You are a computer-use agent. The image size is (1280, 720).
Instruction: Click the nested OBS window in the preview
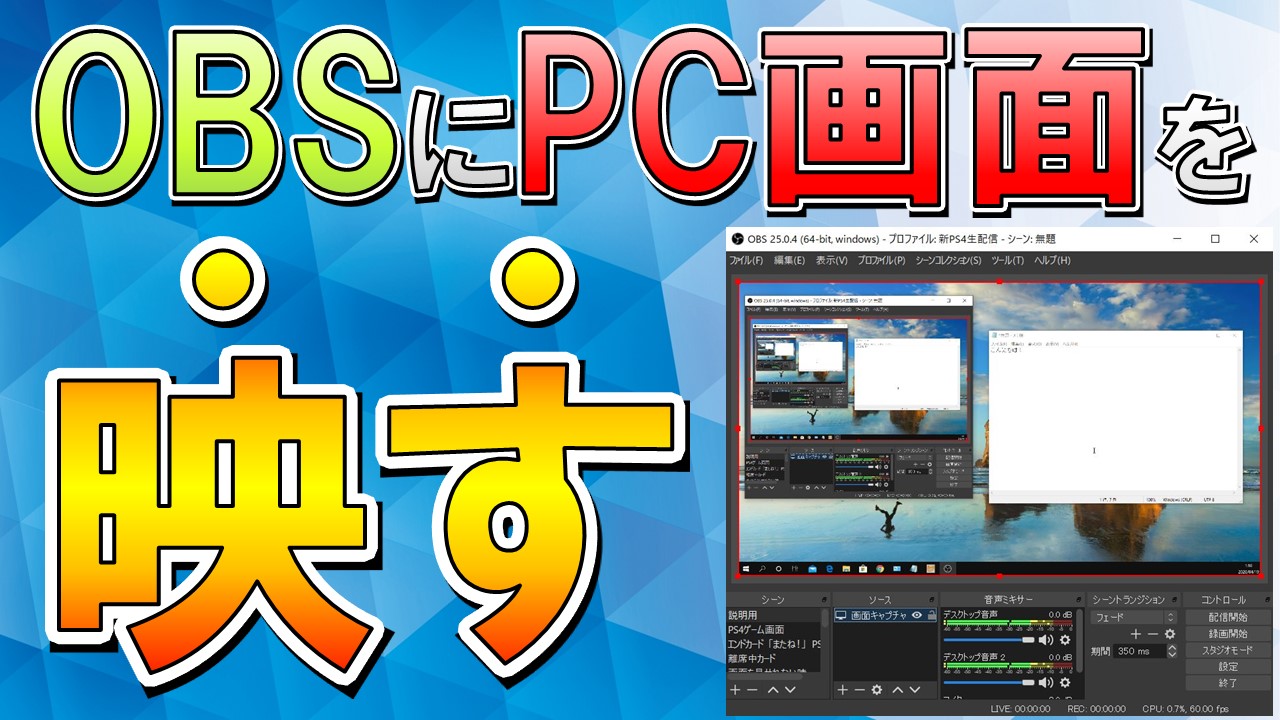857,397
